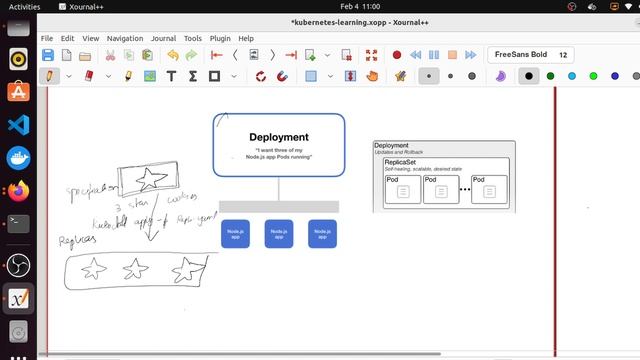Seek audio backward
The width and height of the screenshot is (640, 360).
[x=416, y=55]
